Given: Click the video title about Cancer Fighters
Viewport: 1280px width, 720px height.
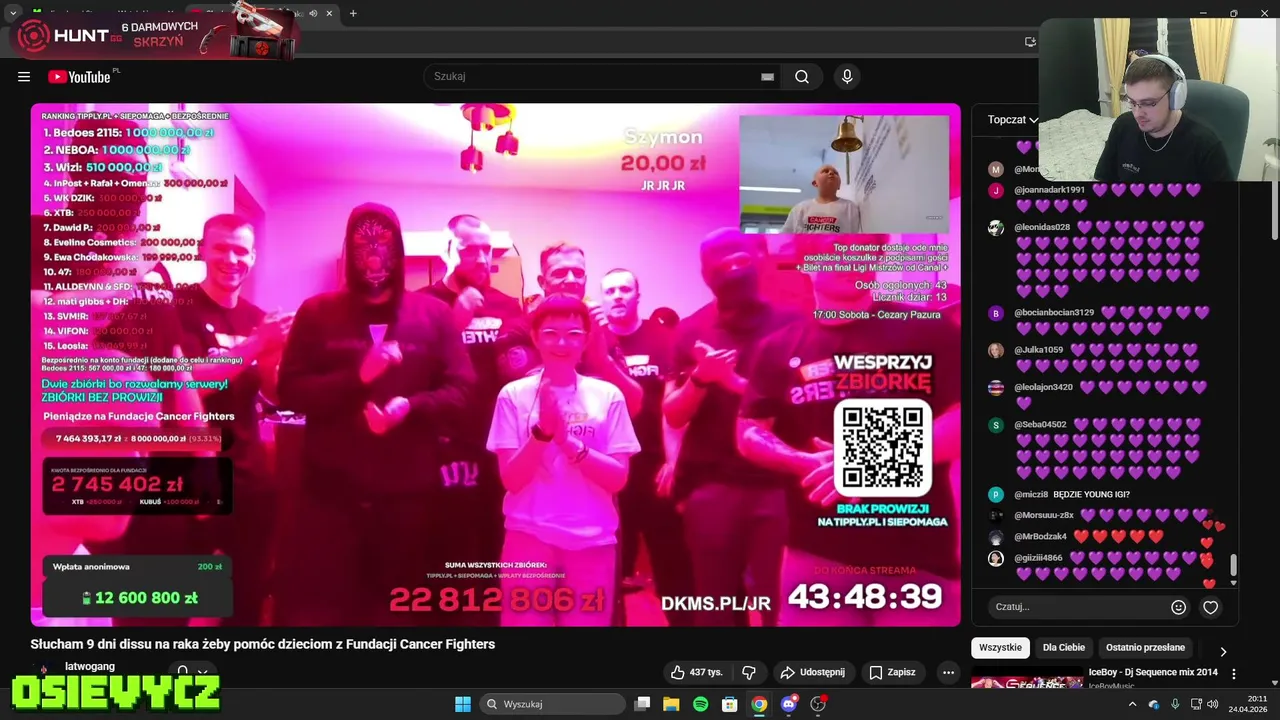Looking at the screenshot, I should click(262, 644).
